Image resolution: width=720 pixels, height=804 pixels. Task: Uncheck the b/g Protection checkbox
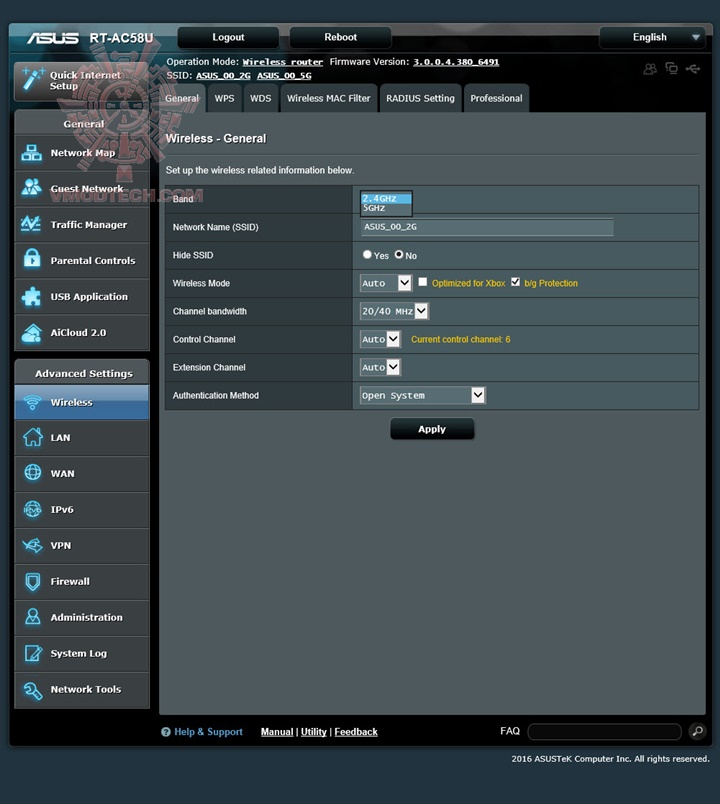[515, 282]
